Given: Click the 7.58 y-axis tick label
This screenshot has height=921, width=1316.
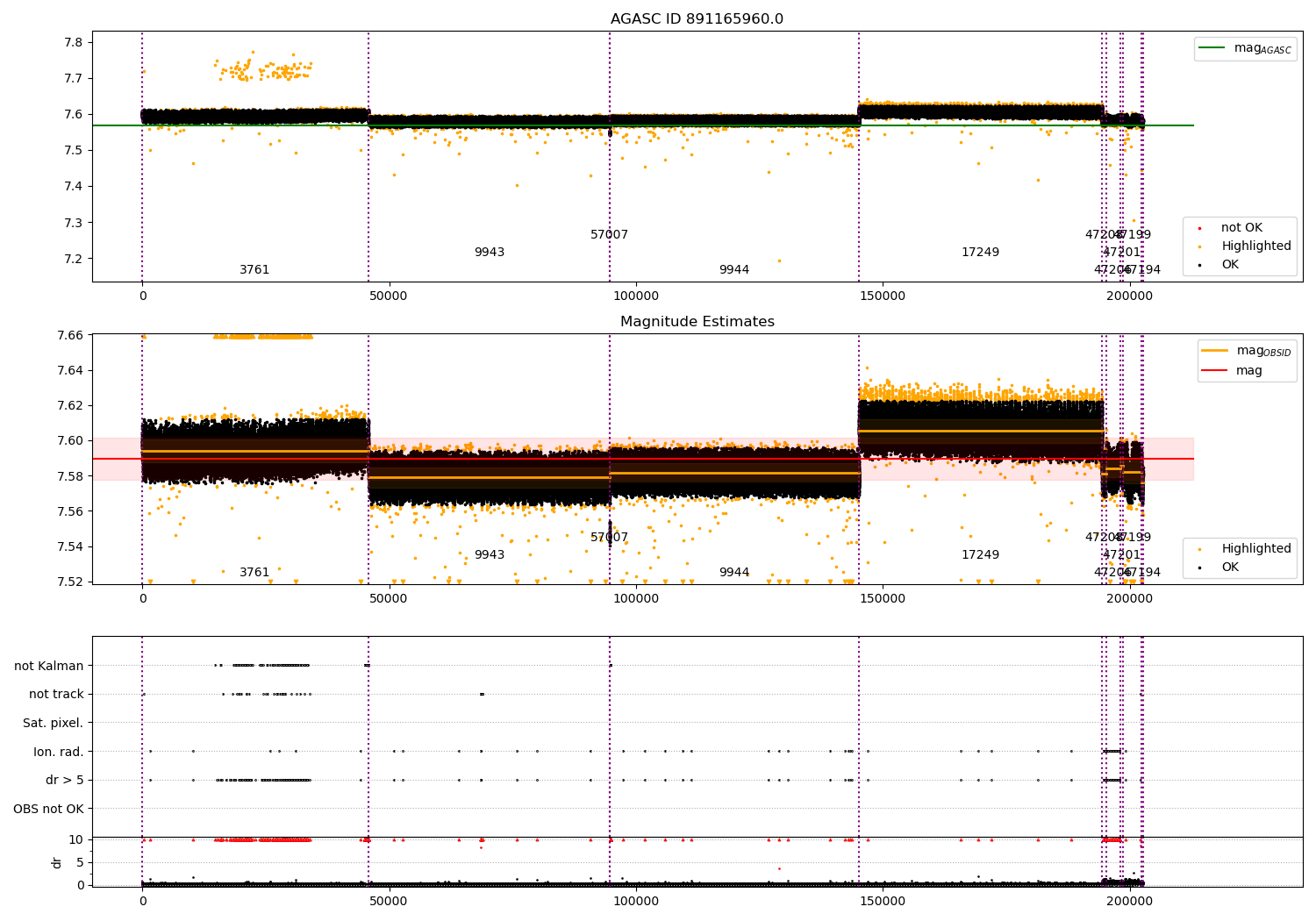Looking at the screenshot, I should 70,476.
